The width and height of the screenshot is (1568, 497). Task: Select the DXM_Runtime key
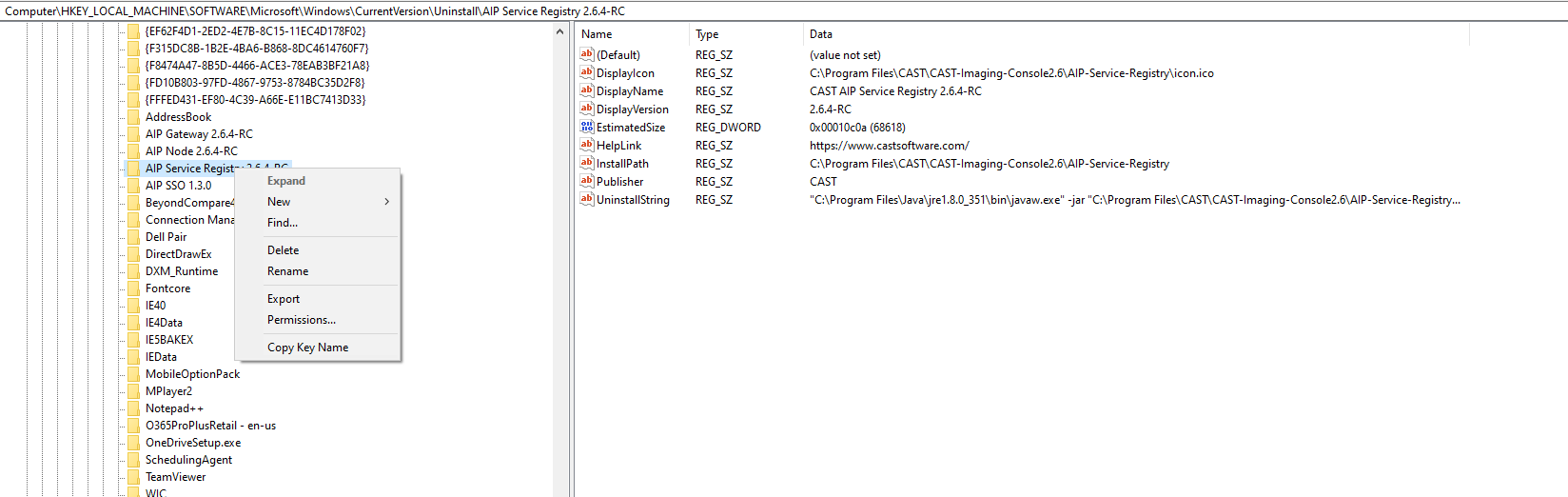182,271
